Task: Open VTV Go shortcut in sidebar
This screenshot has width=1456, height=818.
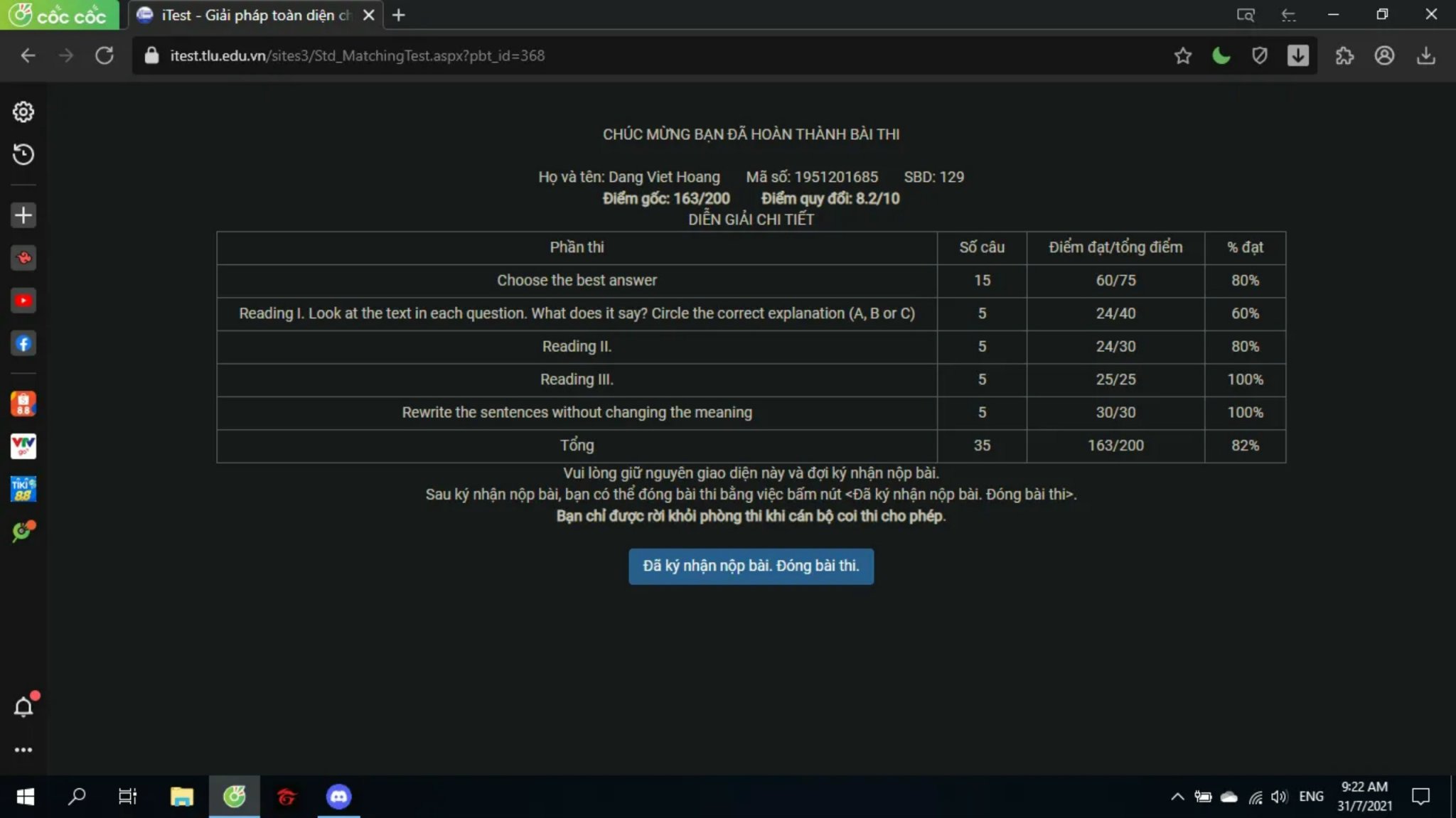Action: click(23, 446)
